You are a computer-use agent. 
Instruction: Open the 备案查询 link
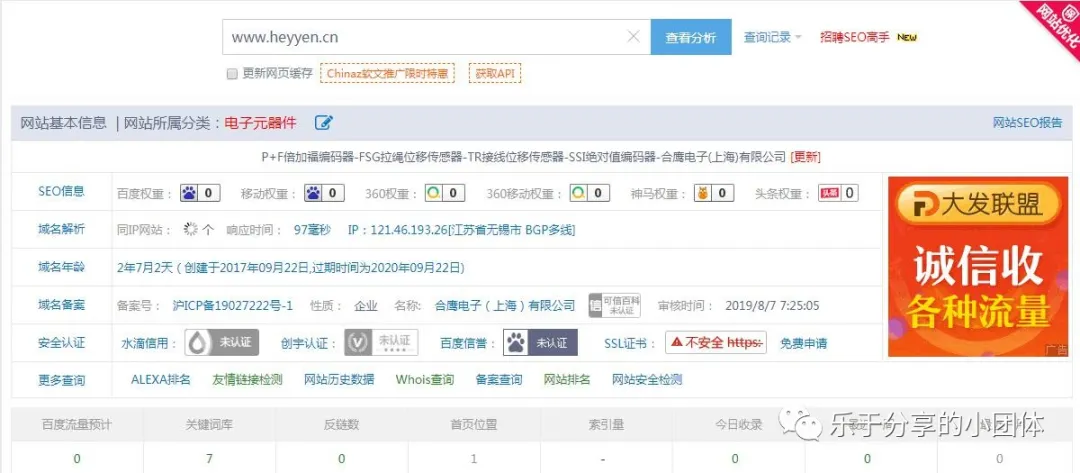(x=499, y=379)
